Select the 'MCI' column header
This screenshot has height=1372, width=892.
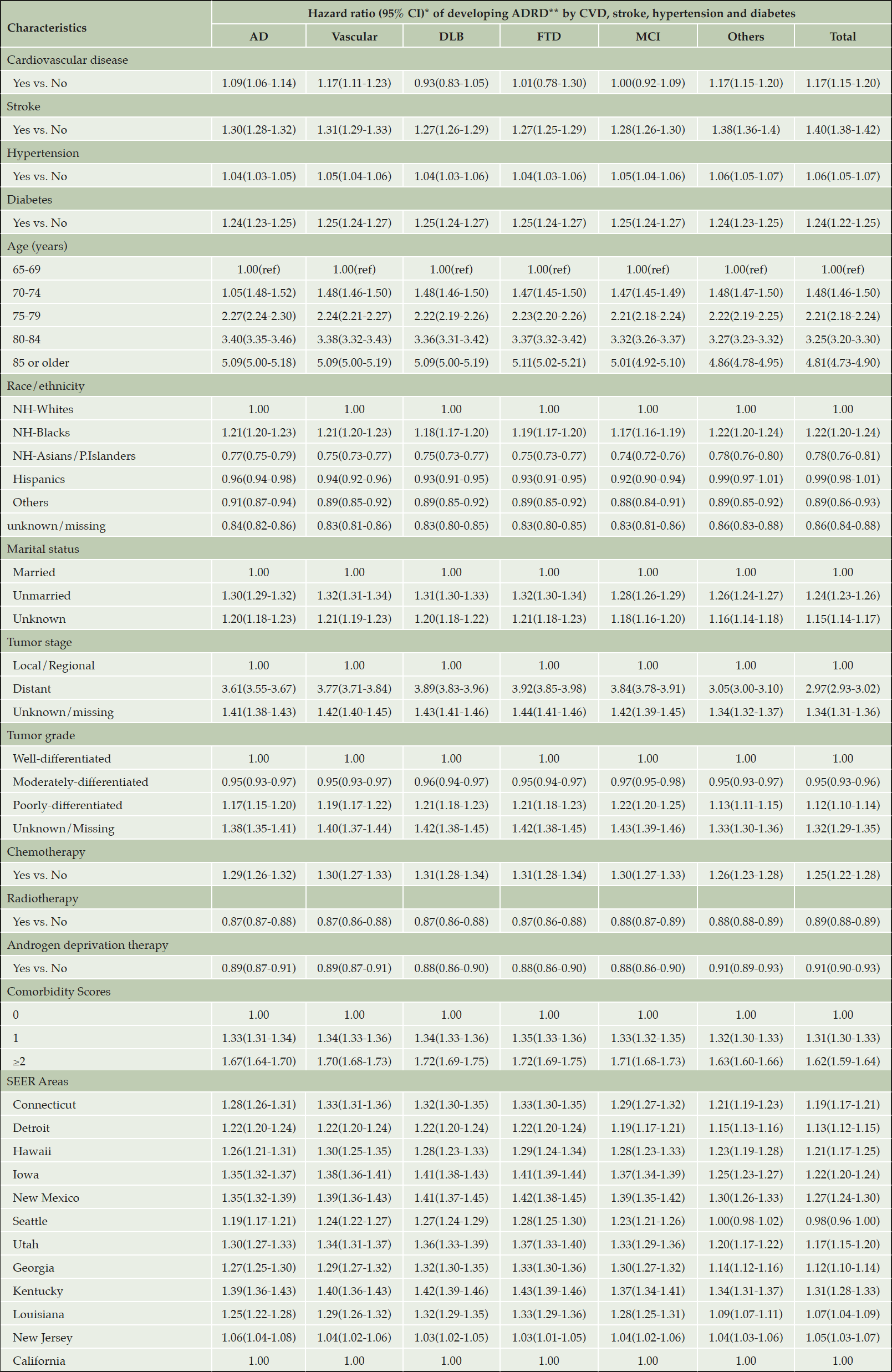click(648, 36)
